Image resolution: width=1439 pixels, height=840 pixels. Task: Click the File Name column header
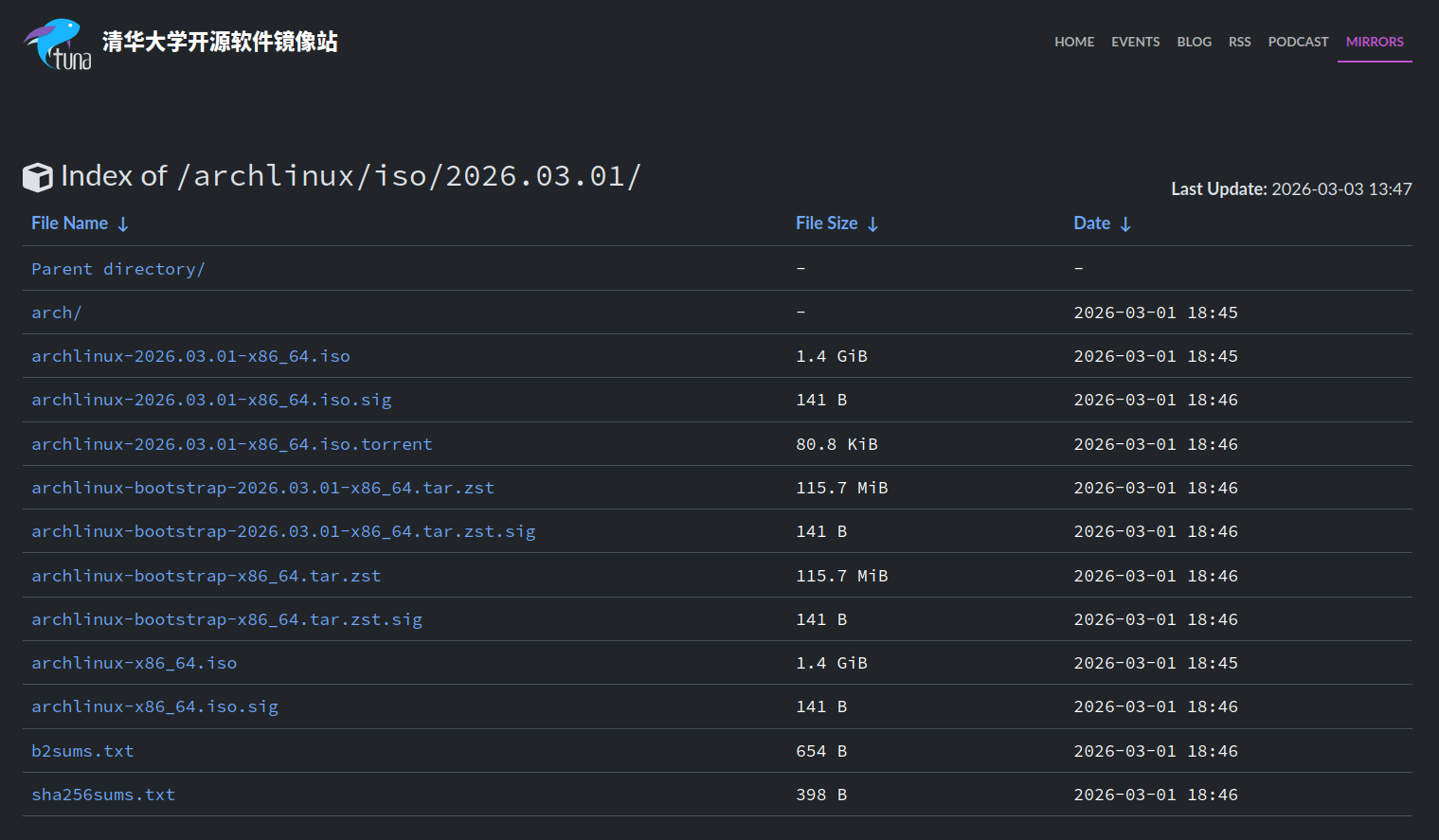(x=69, y=223)
